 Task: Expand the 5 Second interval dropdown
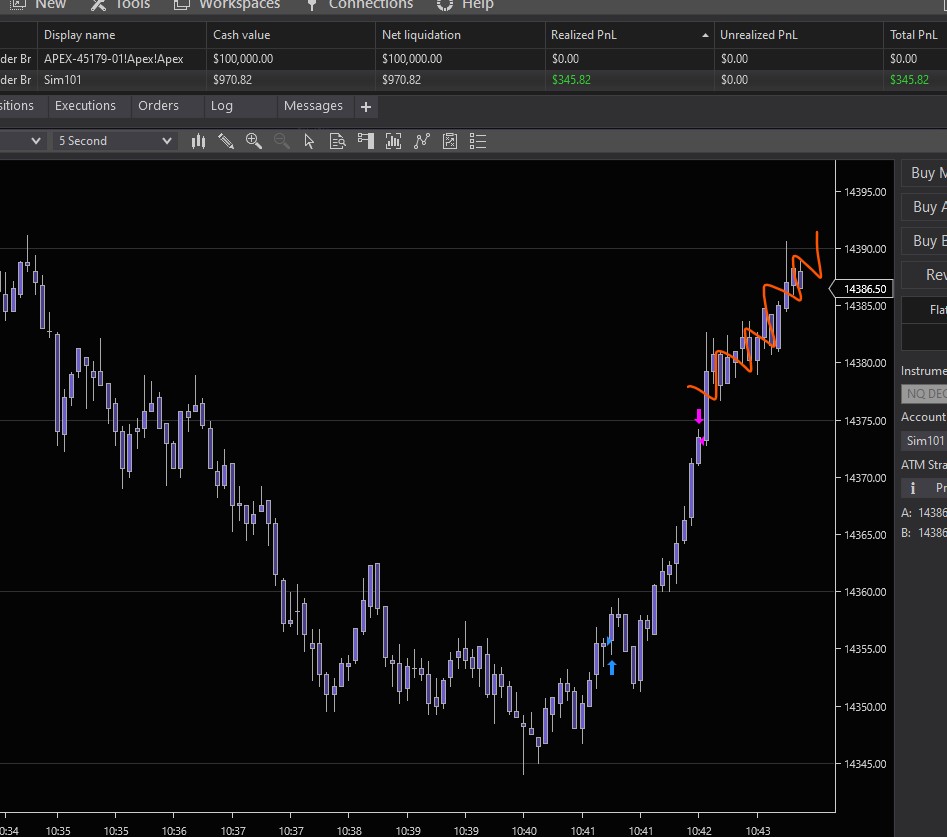(x=166, y=141)
